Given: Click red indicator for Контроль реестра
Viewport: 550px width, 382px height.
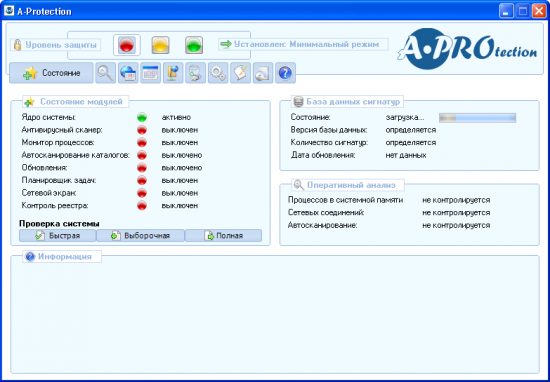Looking at the screenshot, I should pos(142,206).
